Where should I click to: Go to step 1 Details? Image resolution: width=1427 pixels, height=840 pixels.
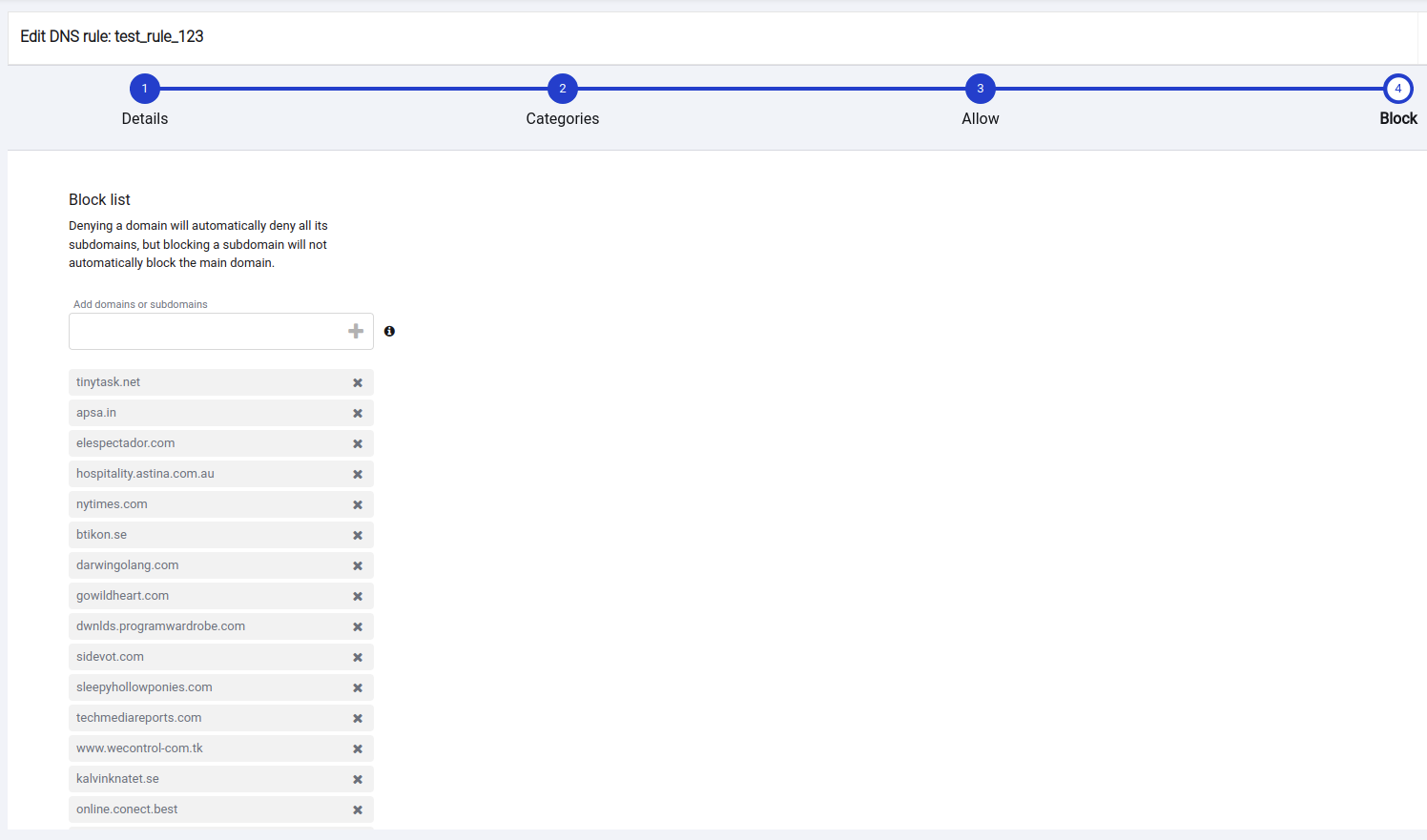coord(145,89)
